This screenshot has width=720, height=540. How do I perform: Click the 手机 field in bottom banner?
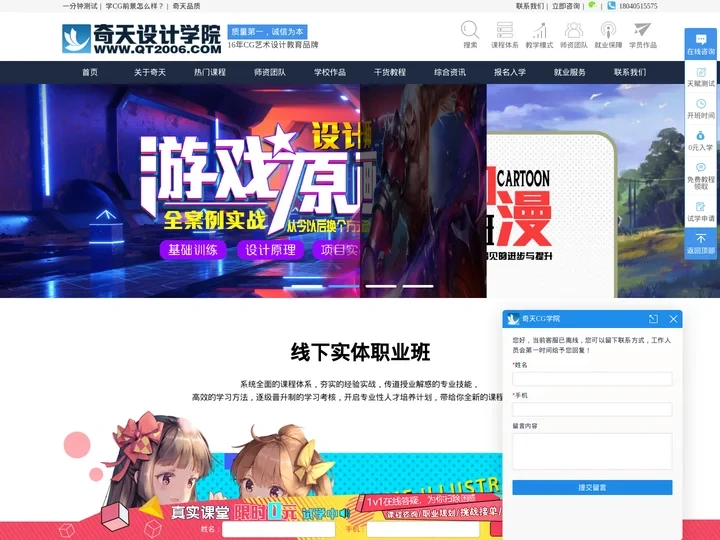[x=422, y=529]
